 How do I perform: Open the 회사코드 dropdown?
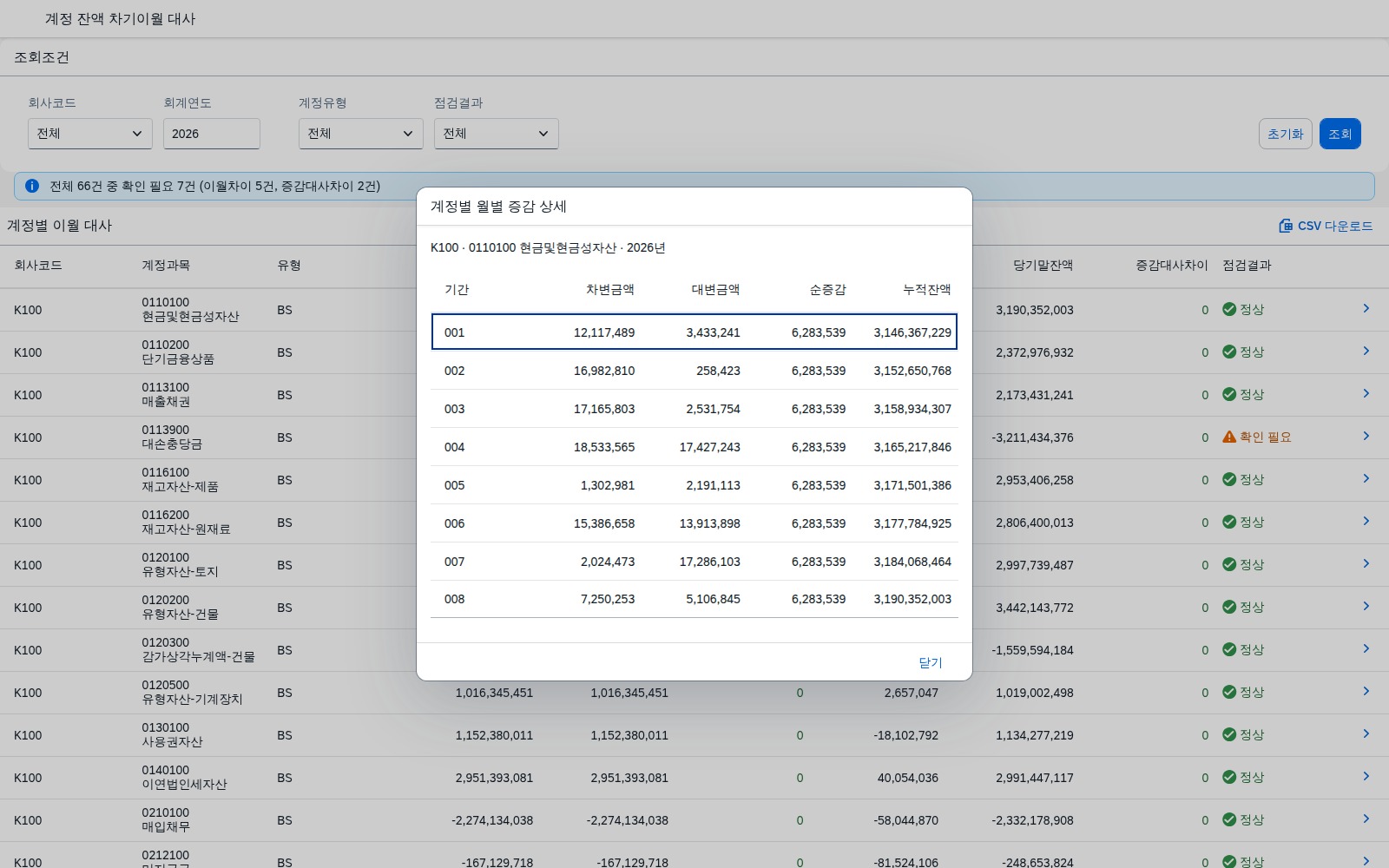click(90, 134)
